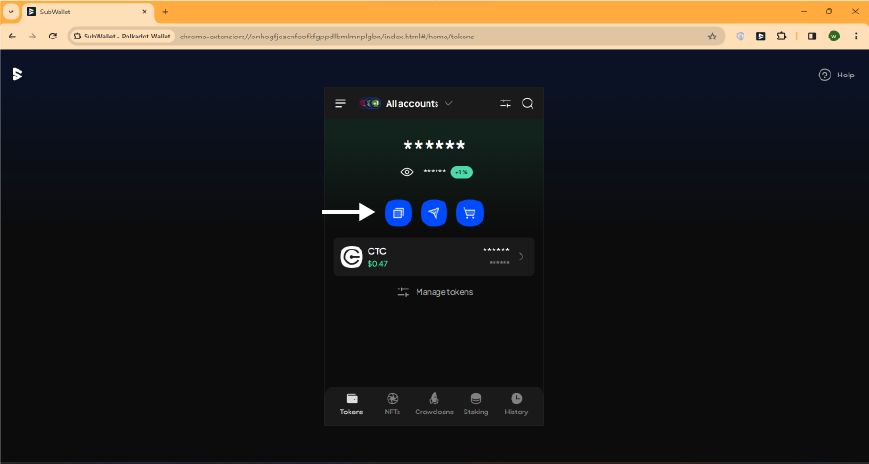Bookmark this page with the star icon
This screenshot has height=464, width=869.
pos(712,36)
